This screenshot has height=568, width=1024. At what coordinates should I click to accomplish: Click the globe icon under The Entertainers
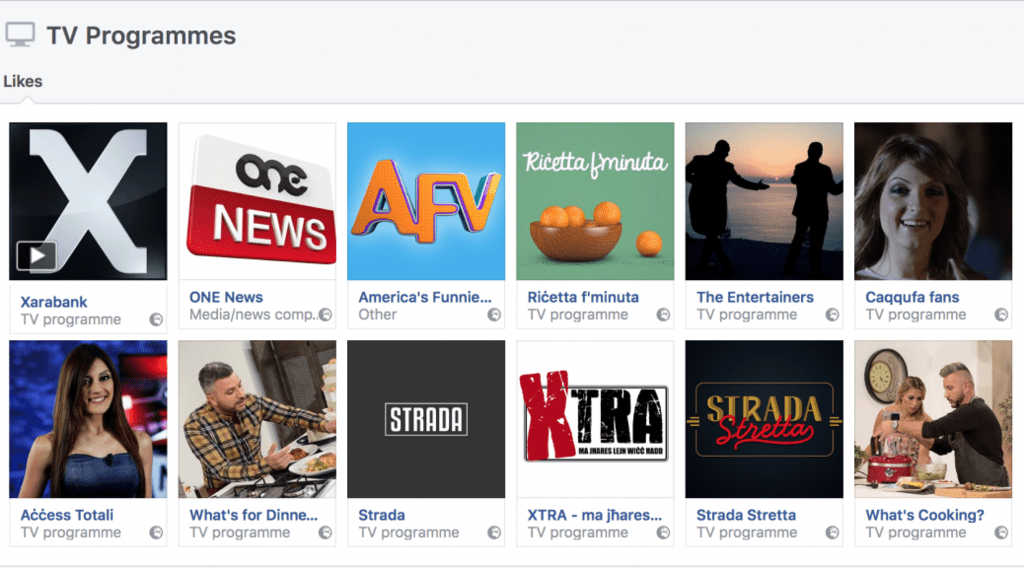click(832, 315)
